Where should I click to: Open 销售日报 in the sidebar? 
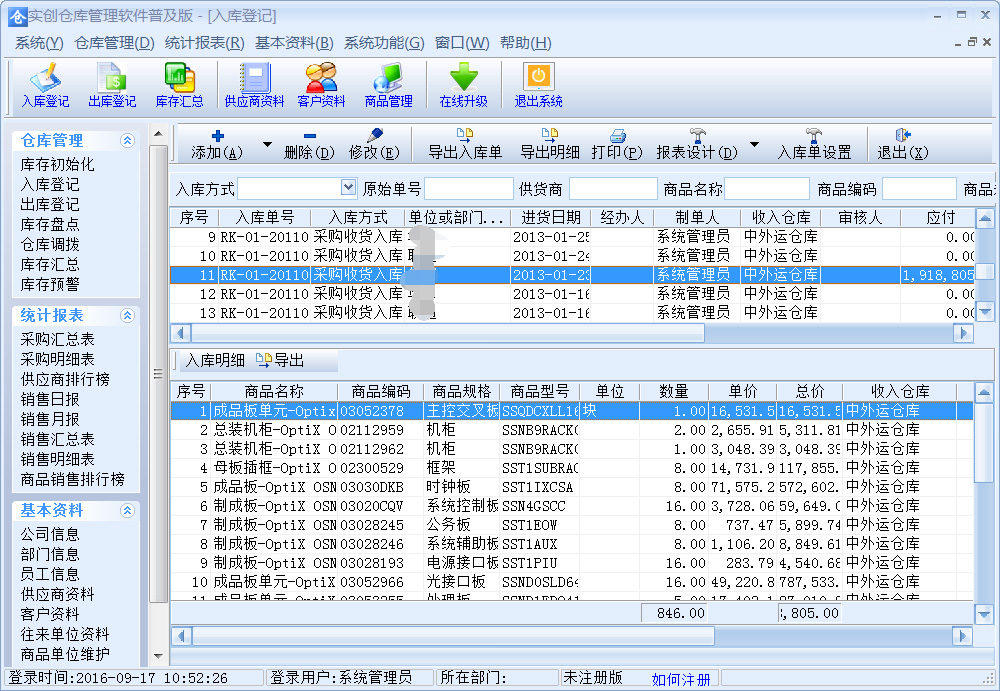(50, 399)
